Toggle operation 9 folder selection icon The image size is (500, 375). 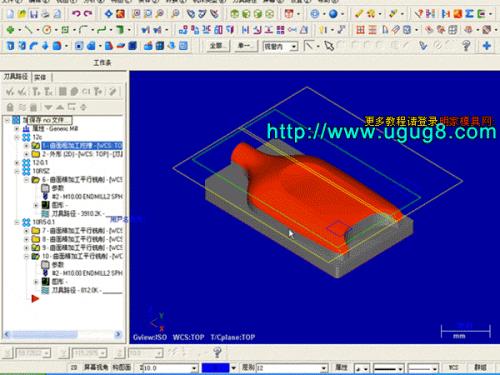[36, 247]
